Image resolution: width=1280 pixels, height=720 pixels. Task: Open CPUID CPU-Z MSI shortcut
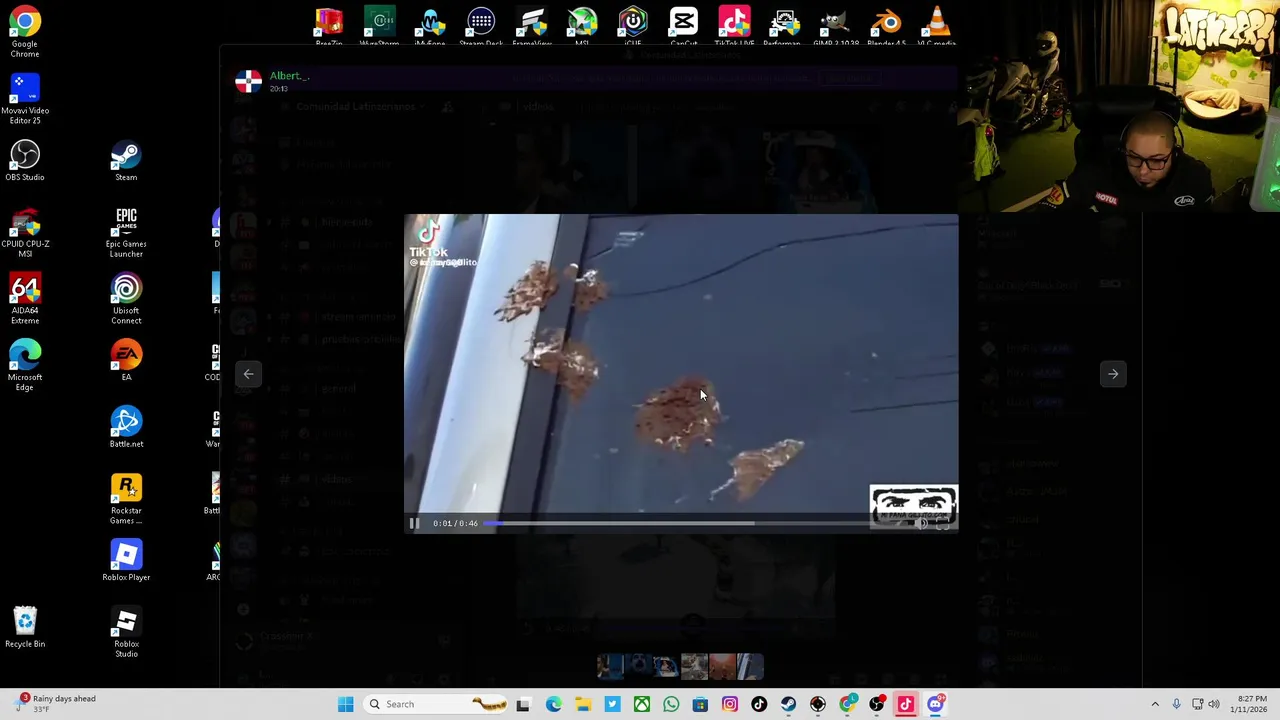[25, 231]
